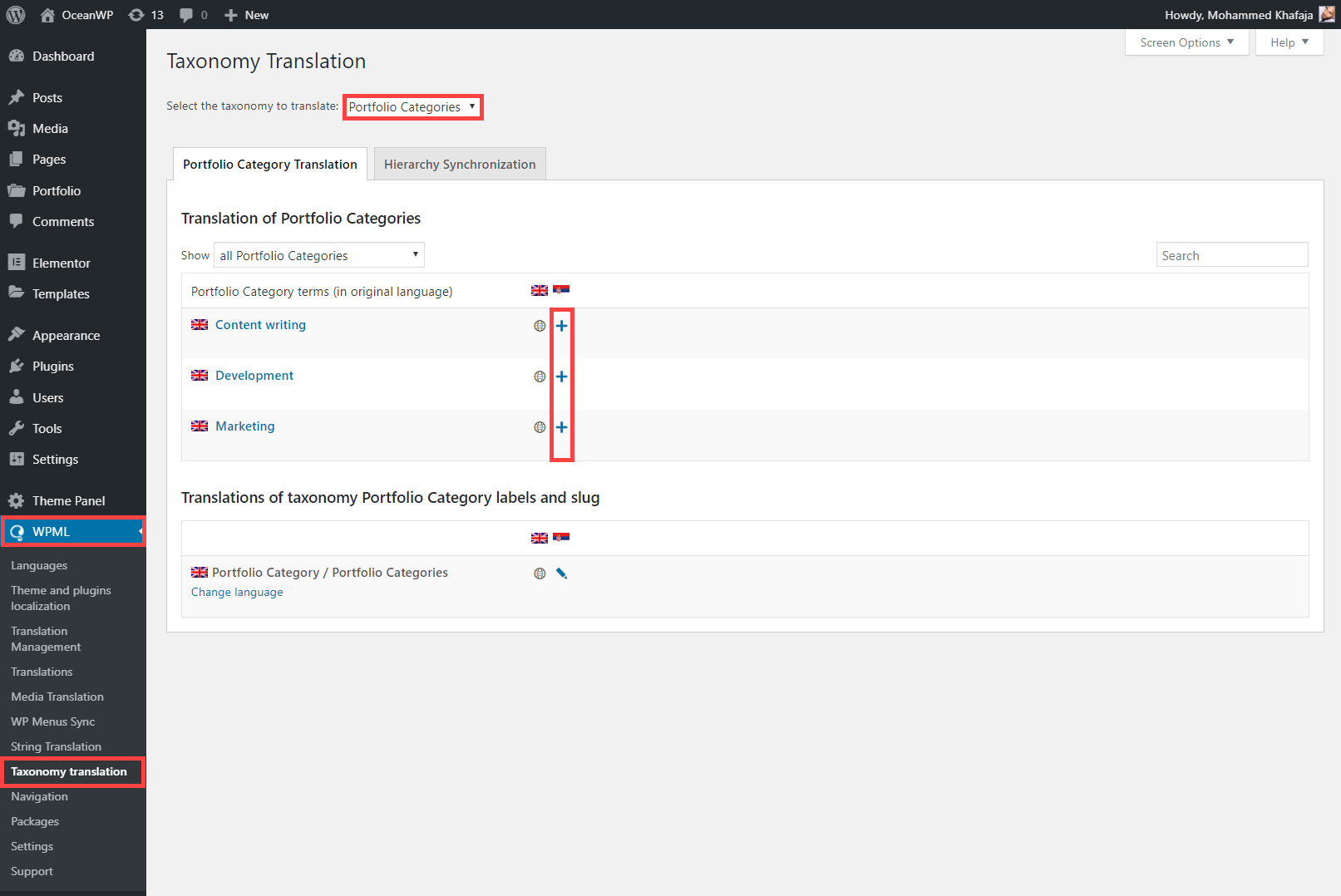This screenshot has width=1341, height=896.
Task: Add translation for Development term
Action: point(562,377)
